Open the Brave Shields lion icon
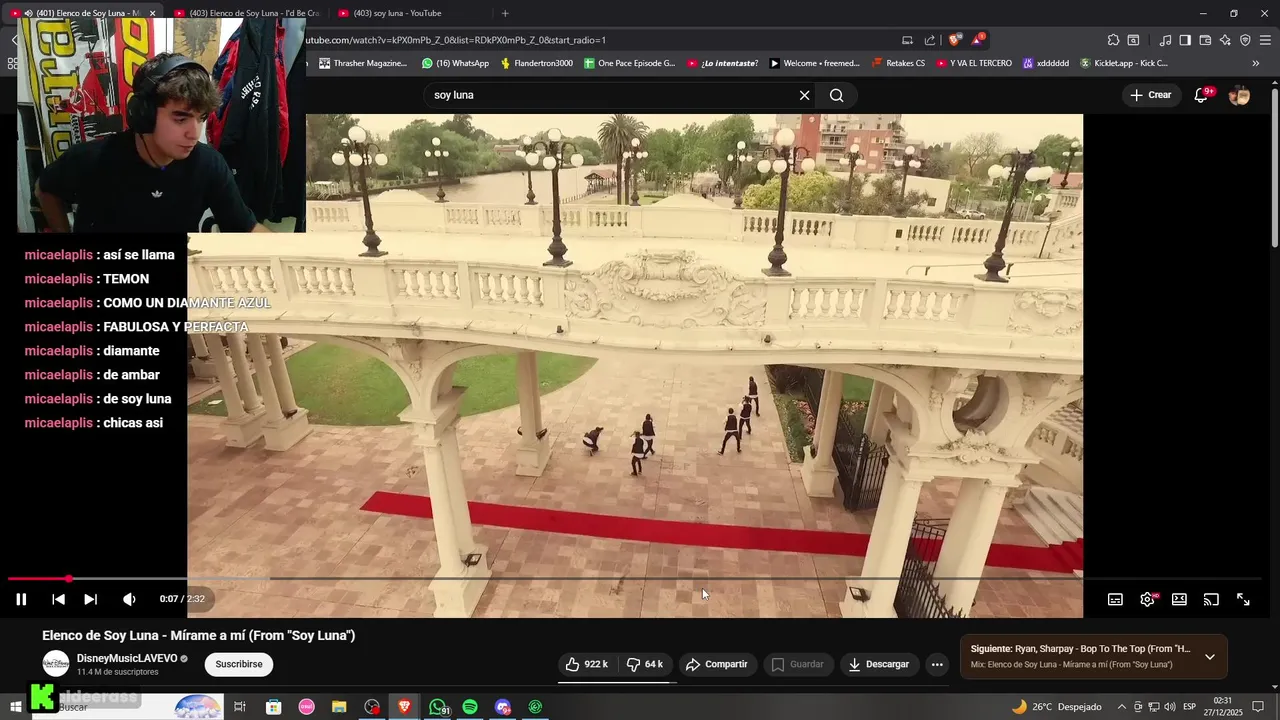 (954, 40)
